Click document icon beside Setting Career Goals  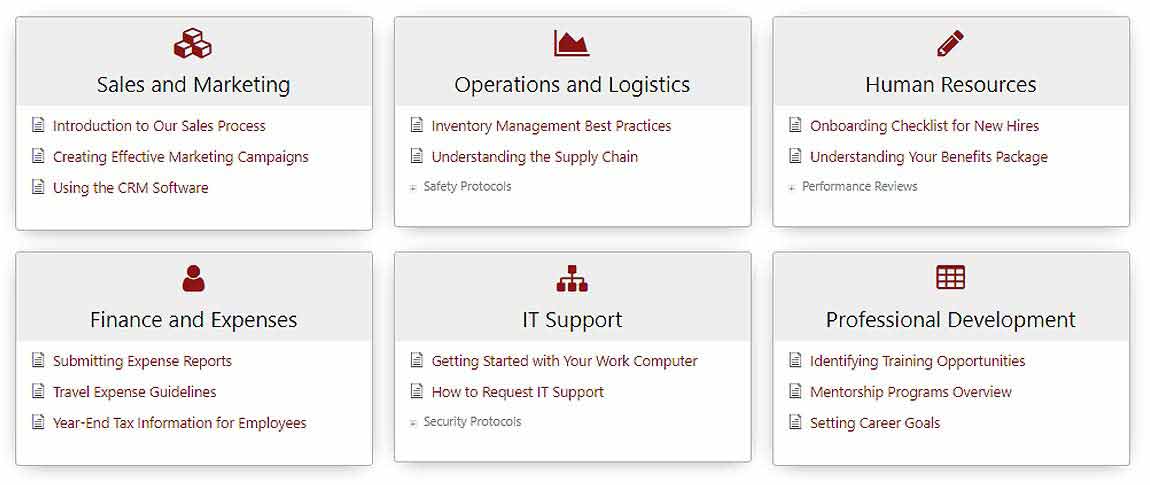tap(796, 422)
